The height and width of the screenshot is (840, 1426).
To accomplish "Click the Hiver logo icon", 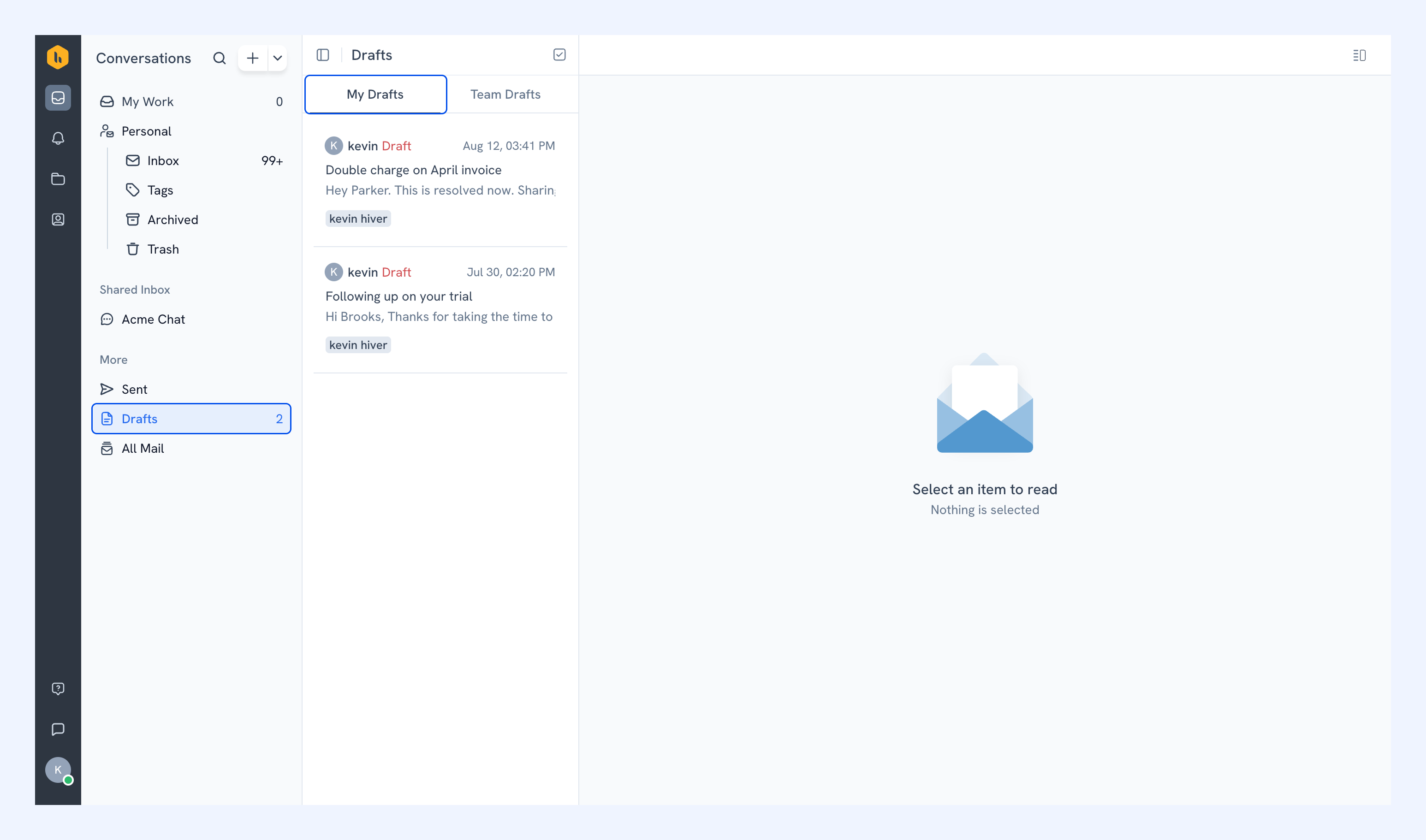I will [x=58, y=57].
